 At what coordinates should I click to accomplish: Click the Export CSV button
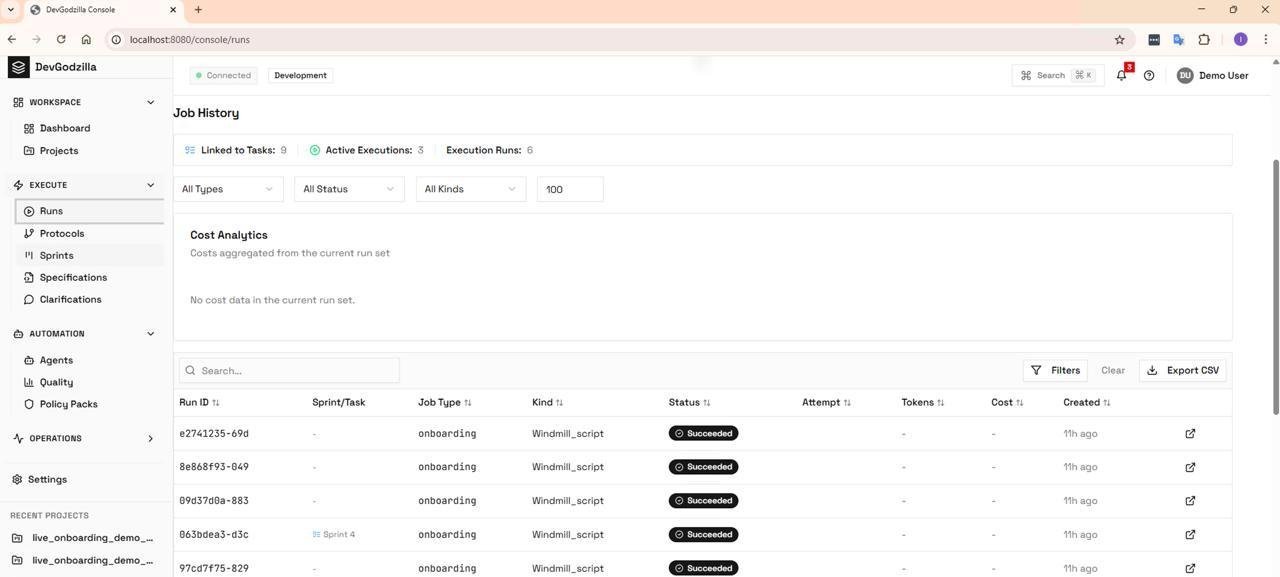click(1183, 371)
